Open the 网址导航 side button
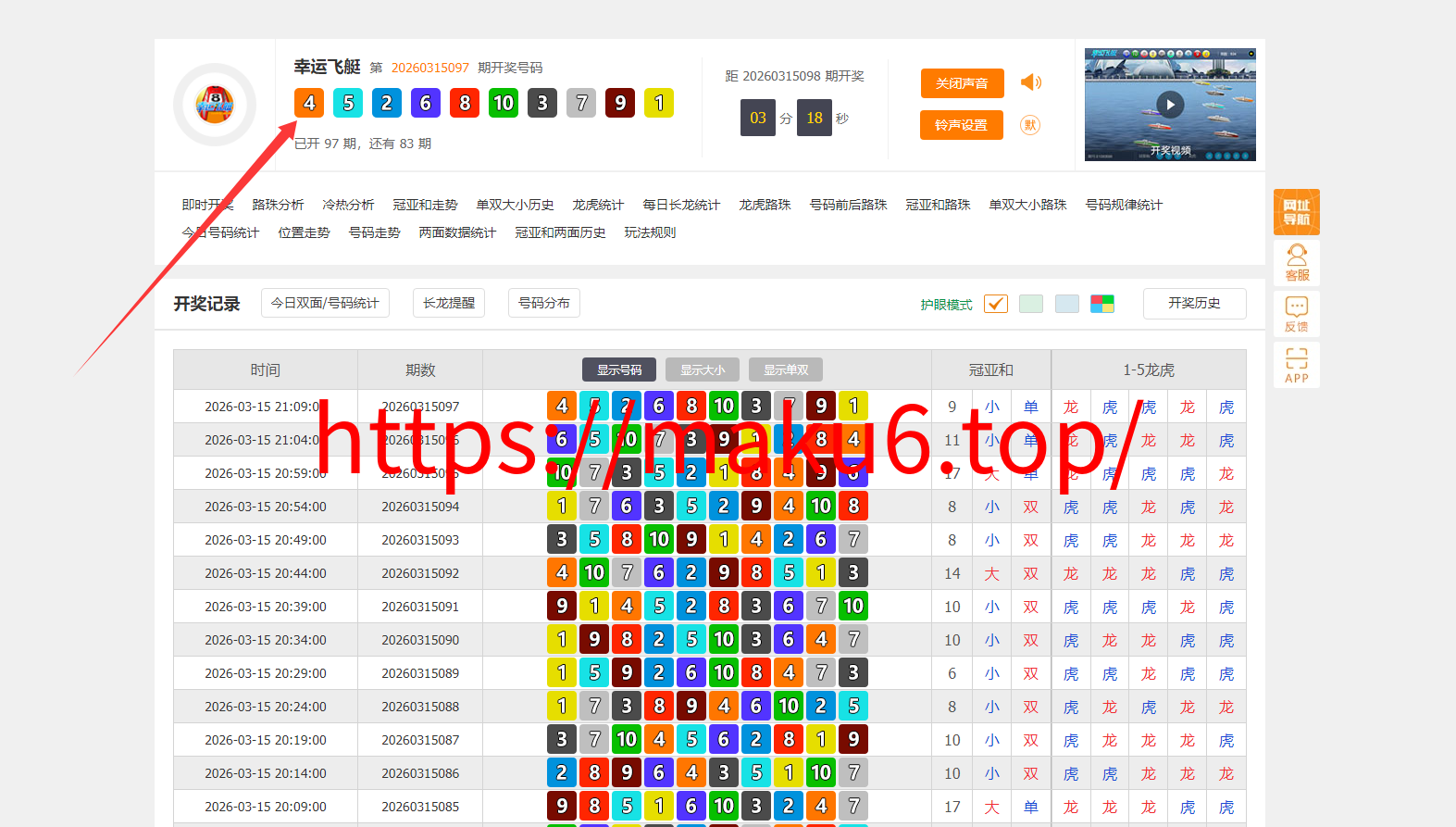Viewport: 1456px width, 827px height. pos(1297,212)
